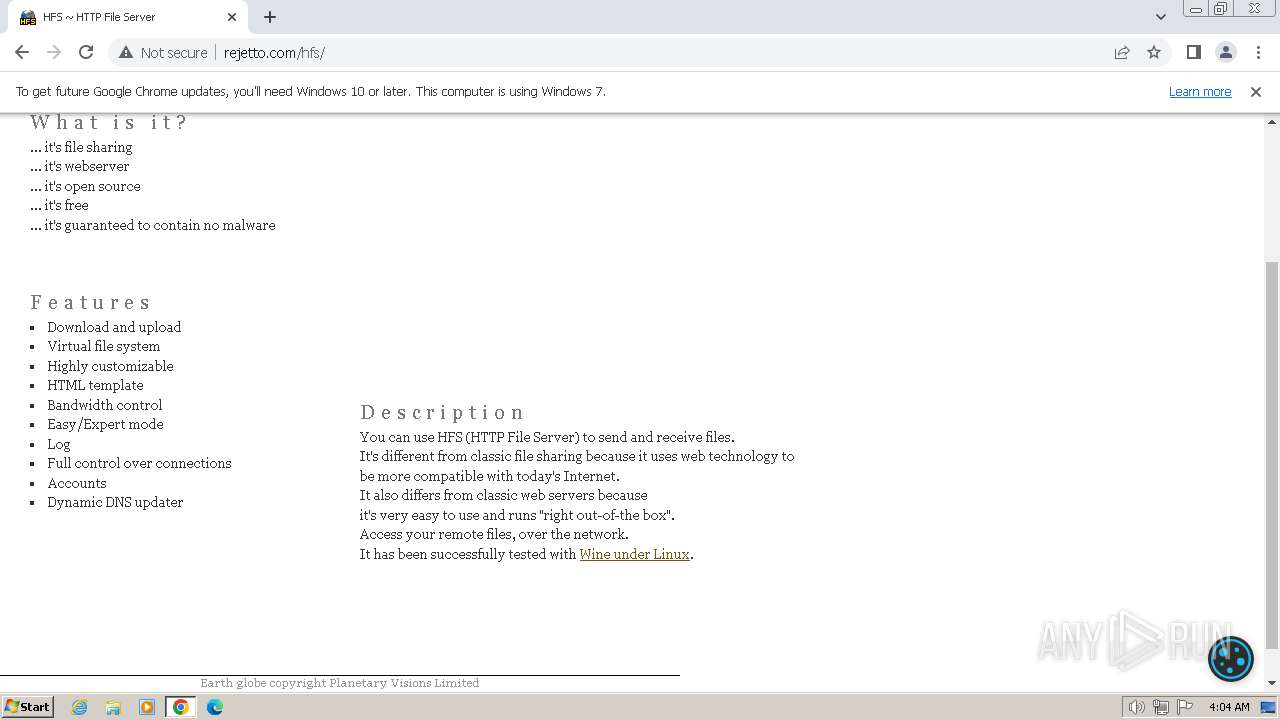Bookmark this page with the star

(1154, 52)
